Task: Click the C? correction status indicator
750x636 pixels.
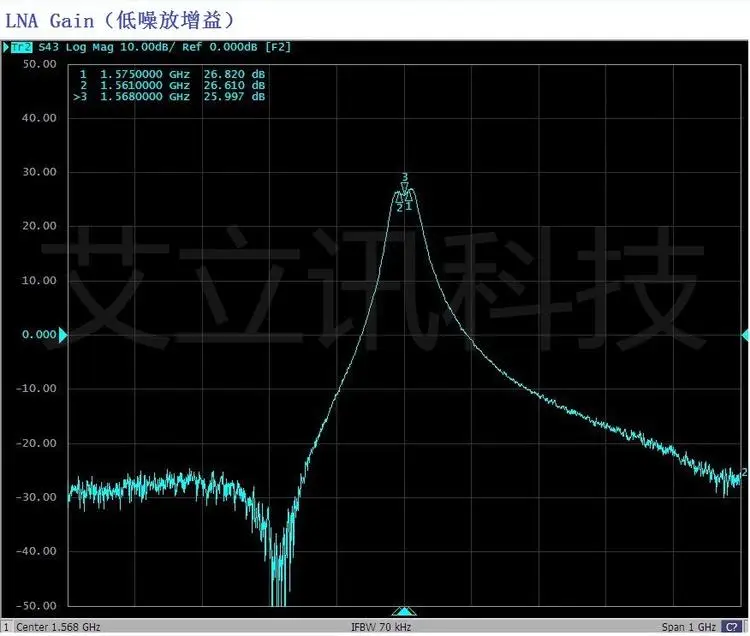Action: click(x=732, y=626)
